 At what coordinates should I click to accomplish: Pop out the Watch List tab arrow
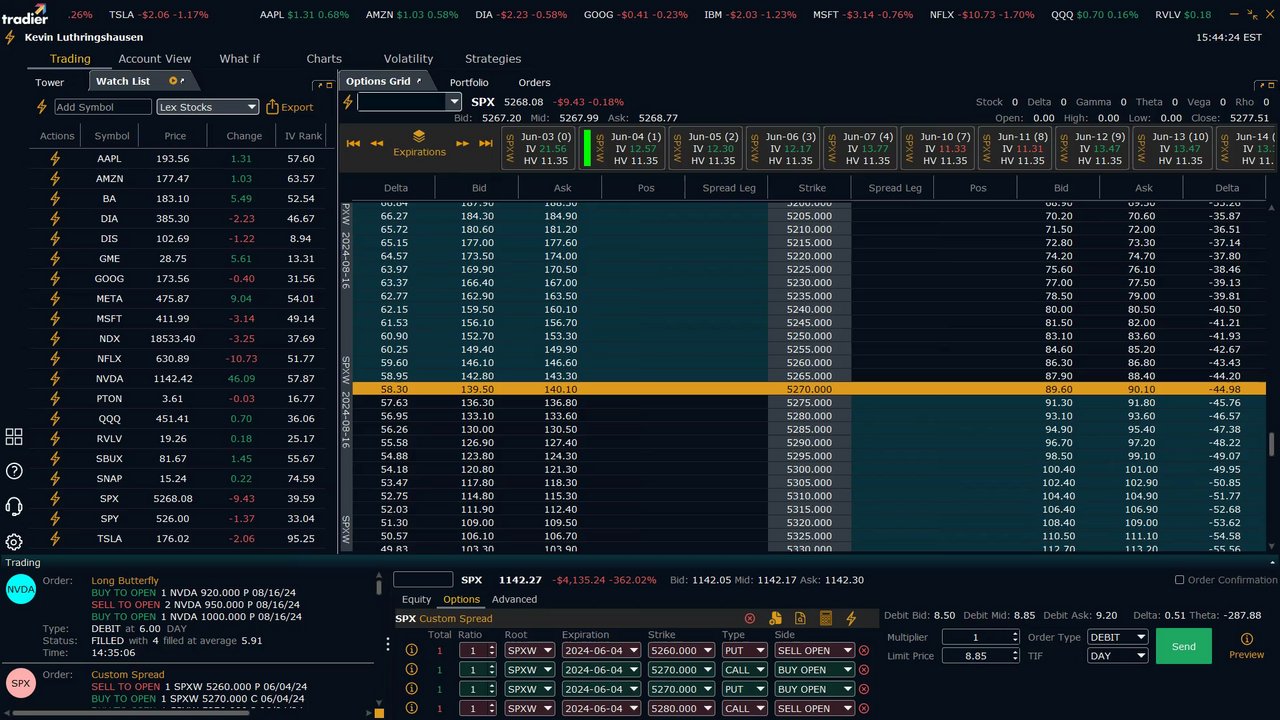[x=183, y=80]
